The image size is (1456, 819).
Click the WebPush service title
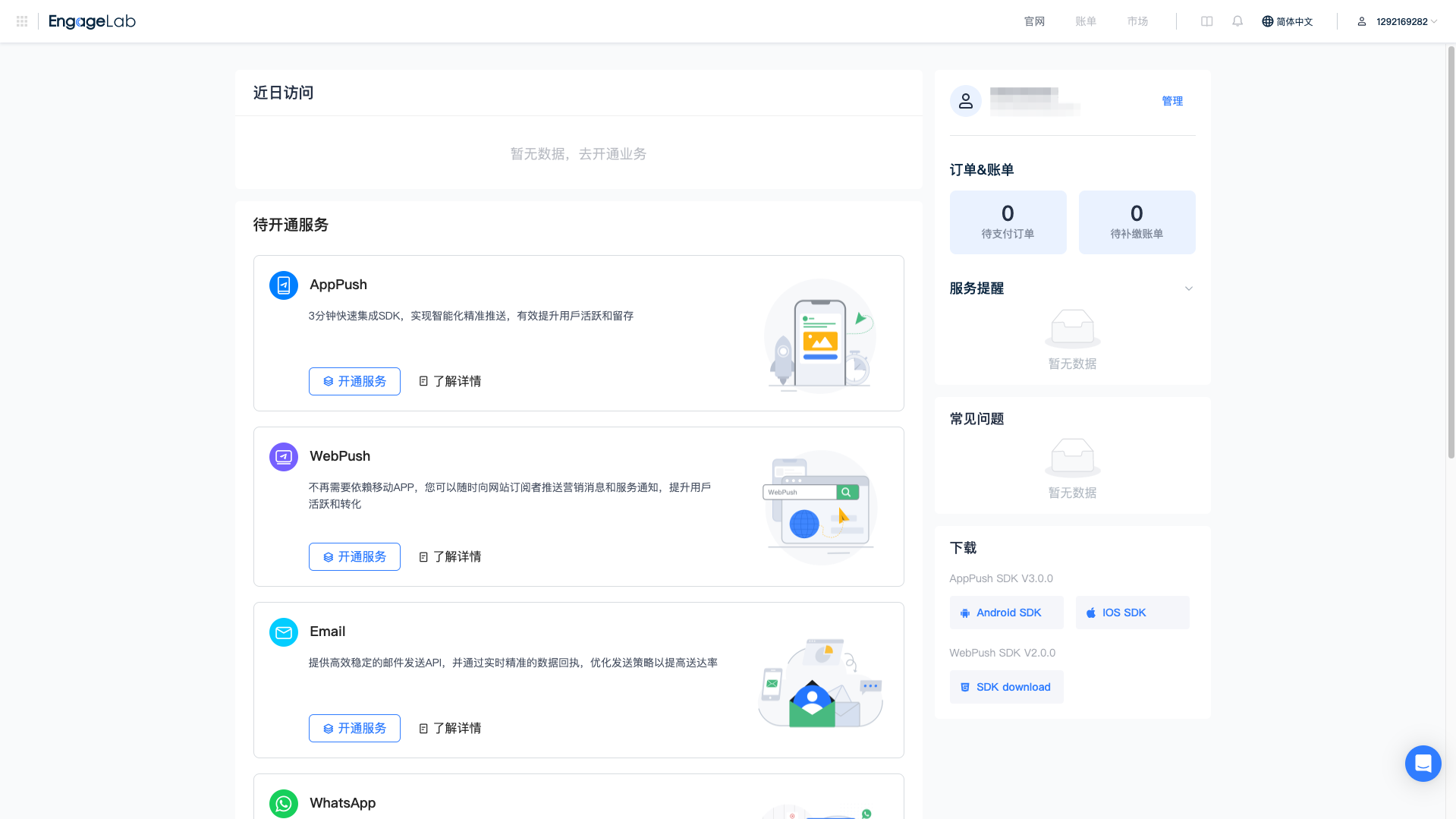point(340,456)
